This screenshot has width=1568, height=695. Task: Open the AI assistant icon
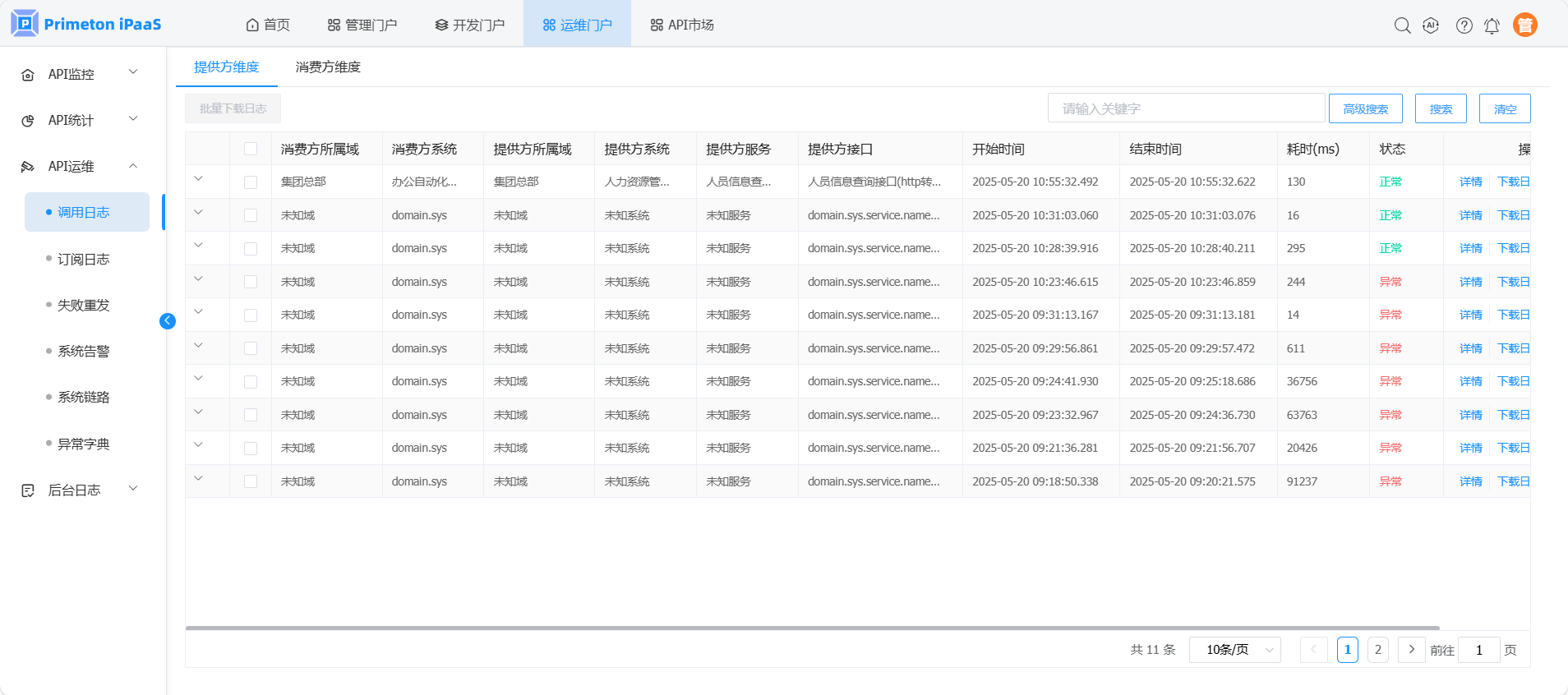point(1431,25)
